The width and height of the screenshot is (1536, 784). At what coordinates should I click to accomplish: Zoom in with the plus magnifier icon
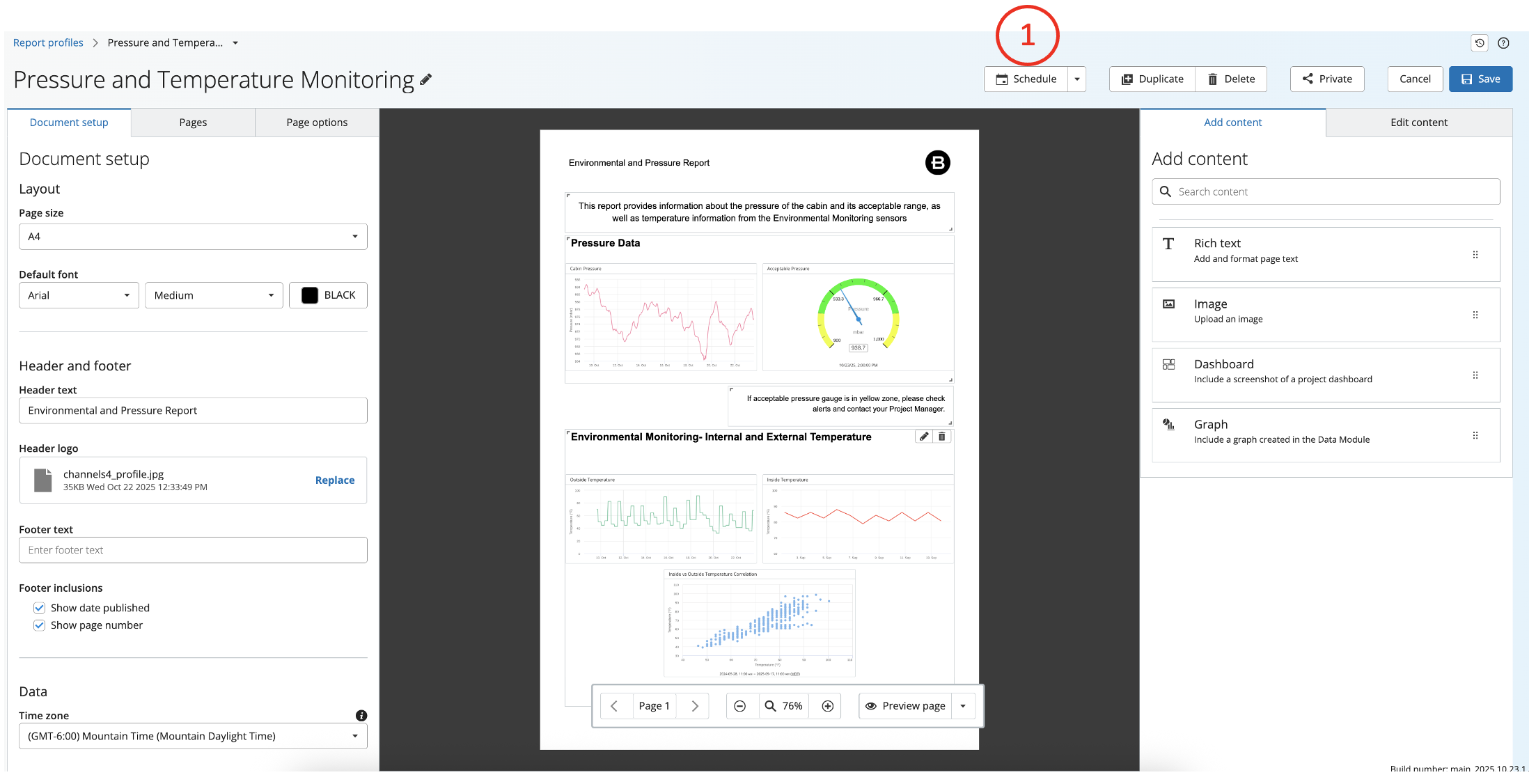pyautogui.click(x=827, y=706)
